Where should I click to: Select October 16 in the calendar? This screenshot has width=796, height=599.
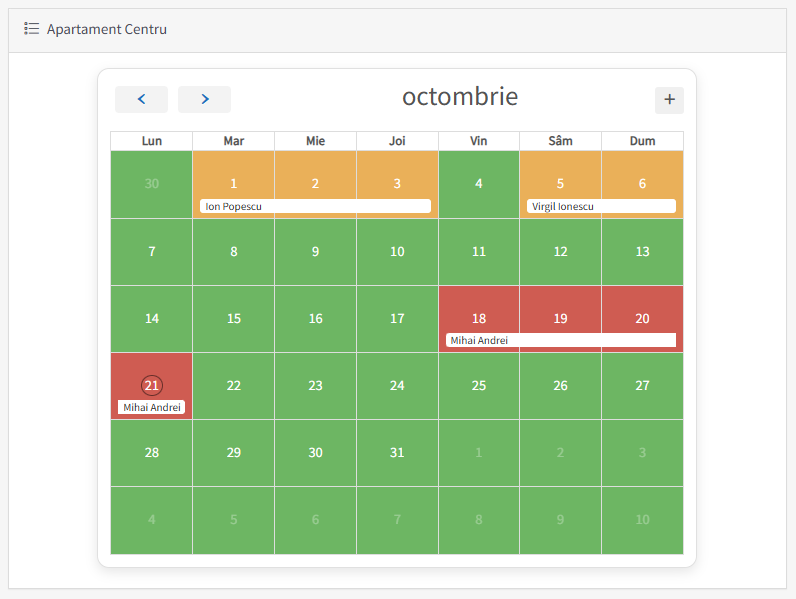tap(315, 319)
